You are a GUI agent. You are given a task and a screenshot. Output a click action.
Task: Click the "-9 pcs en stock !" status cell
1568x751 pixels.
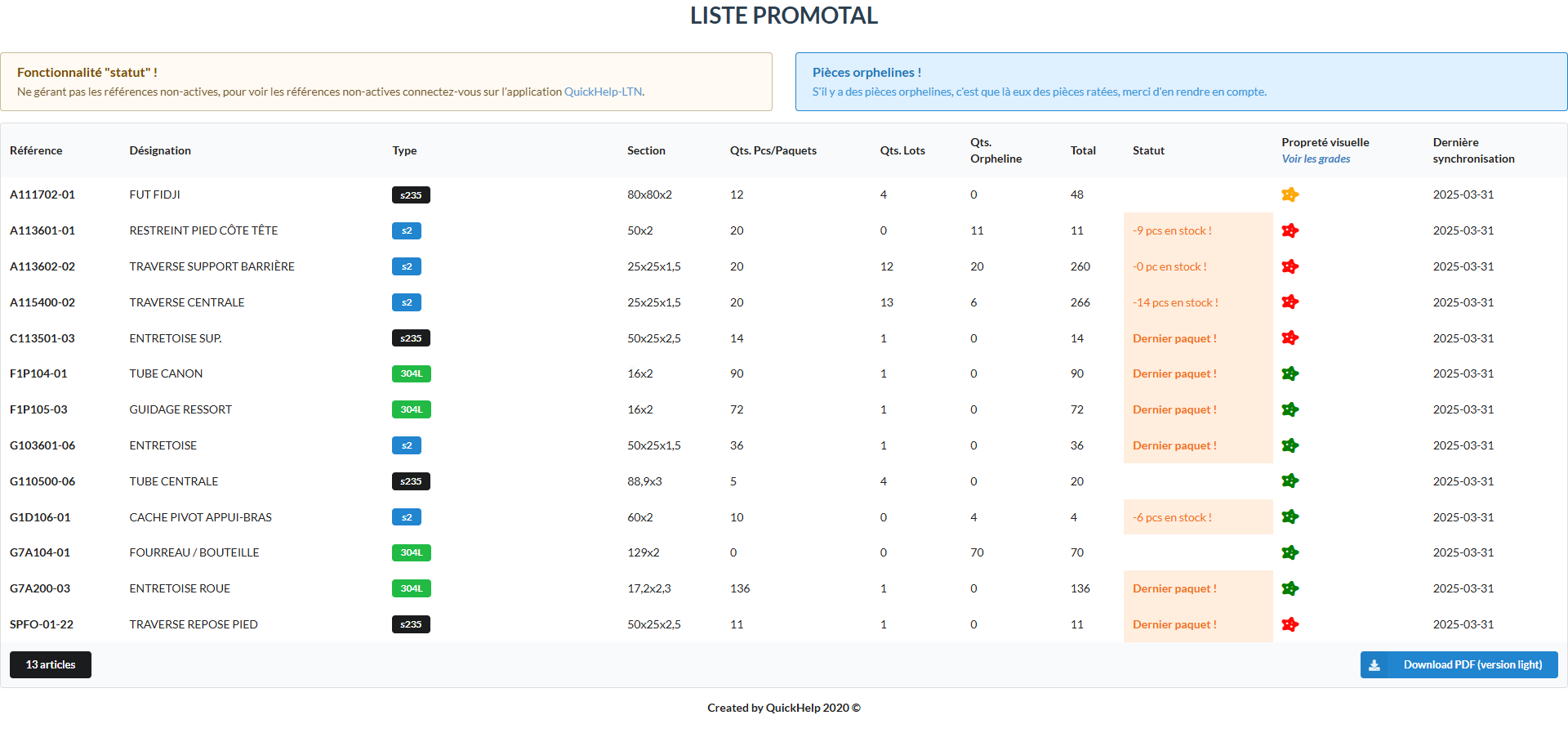click(x=1172, y=230)
